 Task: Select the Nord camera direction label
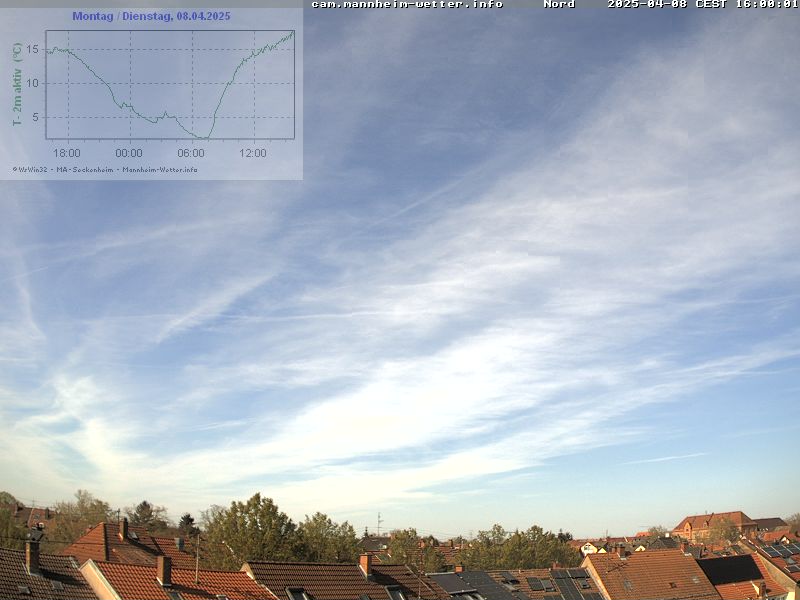(559, 4)
